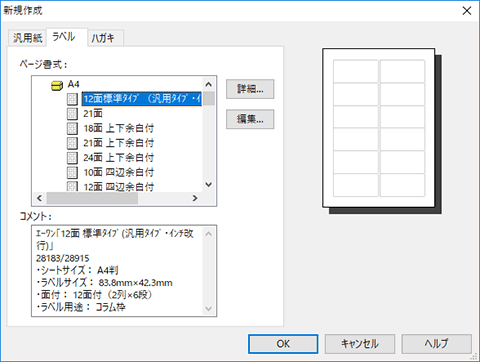Image resolution: width=480 pixels, height=362 pixels.
Task: Open the ハガキ tab
Action: click(105, 38)
